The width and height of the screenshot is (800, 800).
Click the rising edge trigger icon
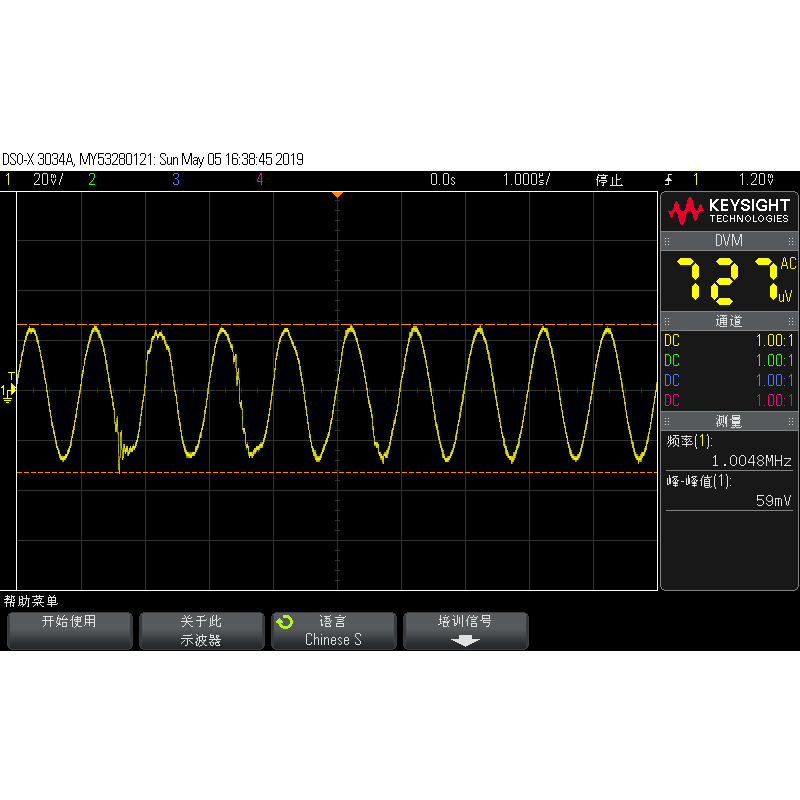pos(668,180)
